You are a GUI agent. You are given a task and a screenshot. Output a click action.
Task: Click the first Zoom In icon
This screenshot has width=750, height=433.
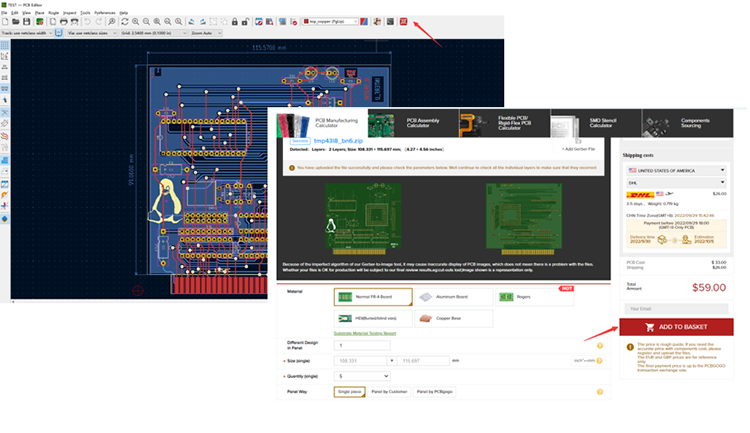click(x=135, y=22)
